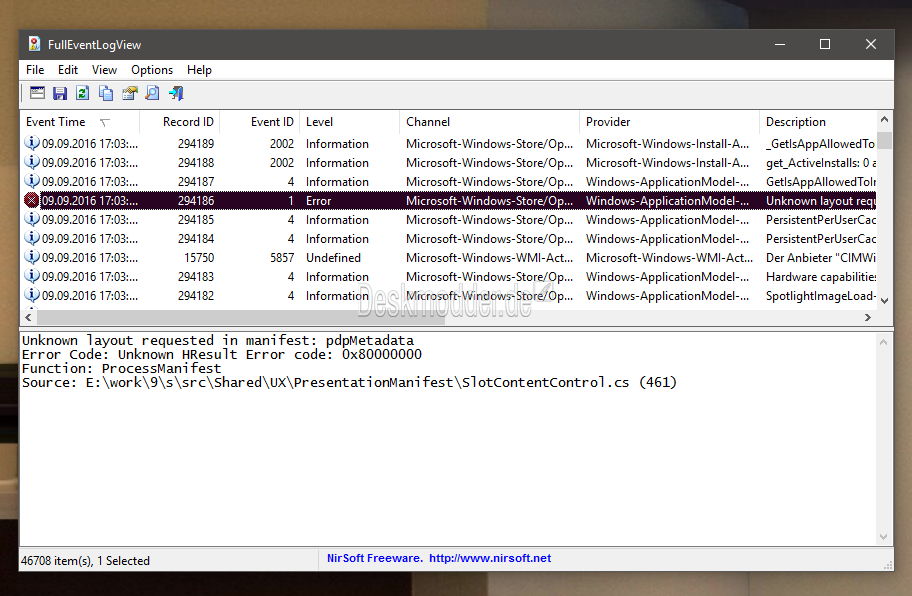Click horizontal scrollbar left arrow
912x596 pixels.
point(28,317)
